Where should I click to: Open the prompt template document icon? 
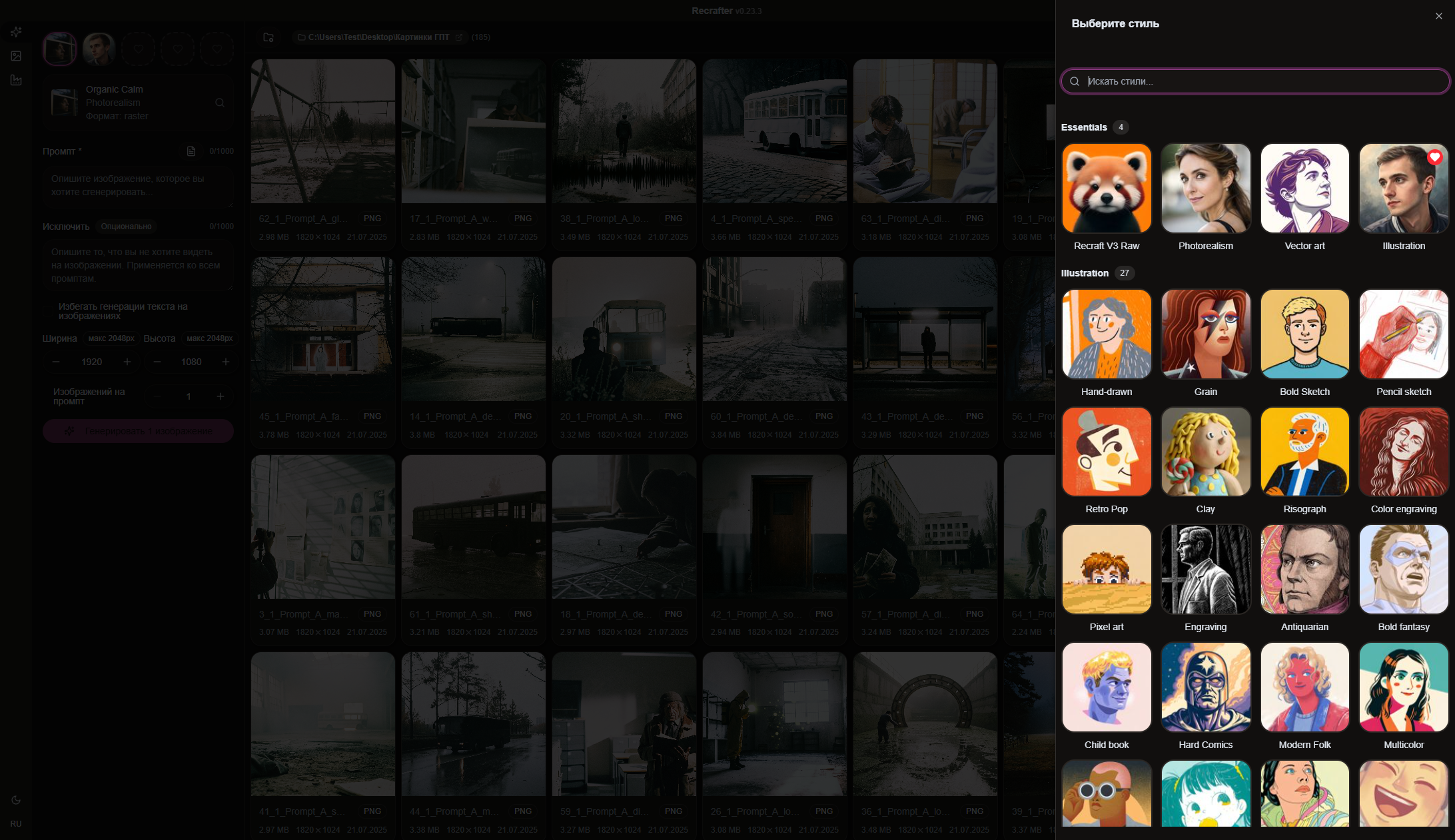pos(191,151)
